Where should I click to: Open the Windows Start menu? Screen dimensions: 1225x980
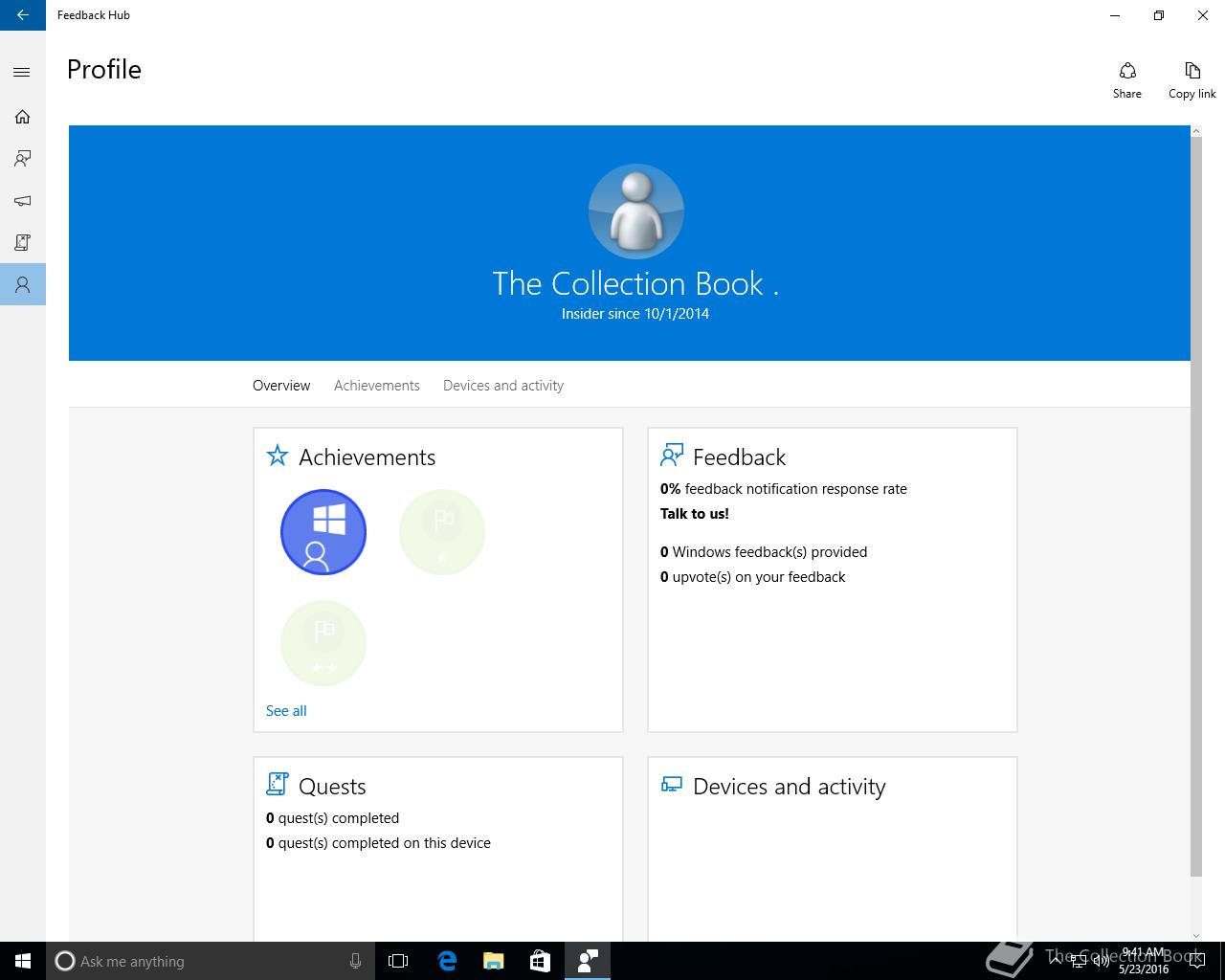coord(23,961)
